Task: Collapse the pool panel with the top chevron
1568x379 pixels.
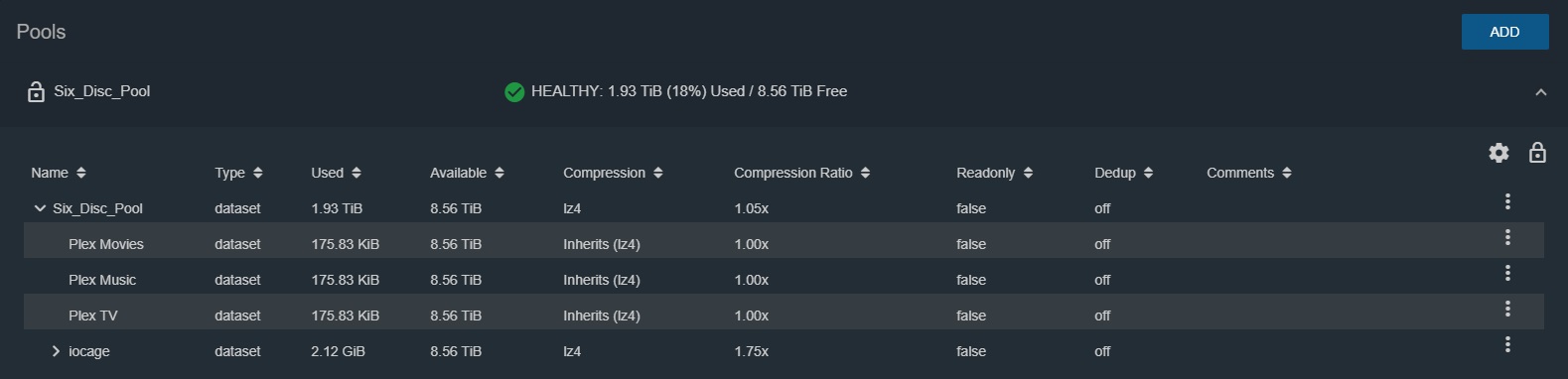Action: click(1541, 91)
